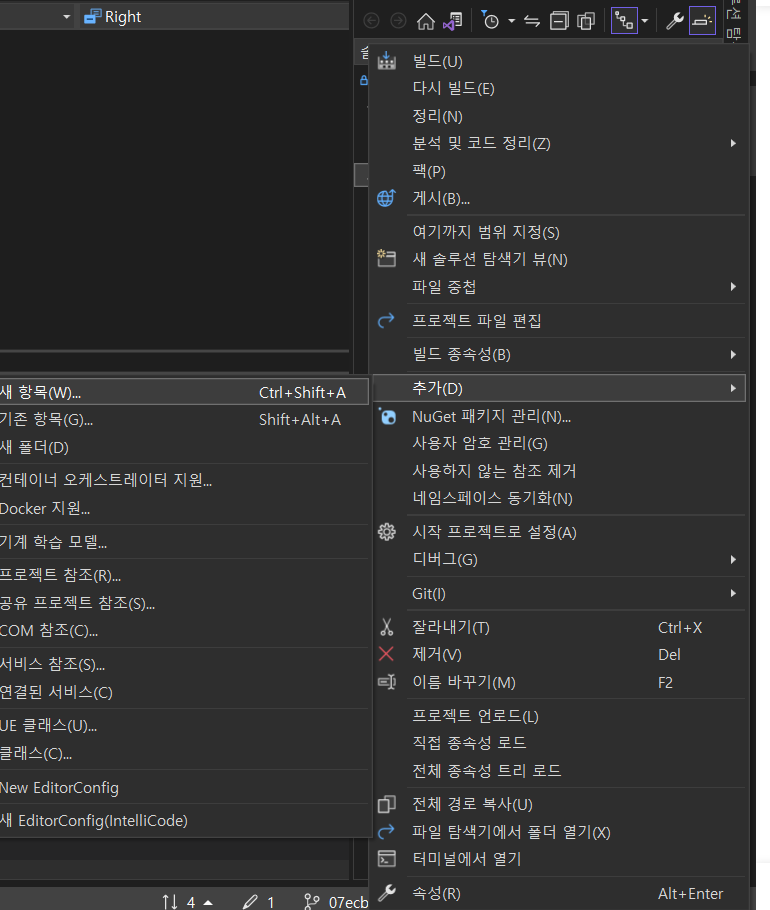Open the dropdown arrow left of Right combo
The height and width of the screenshot is (910, 770).
click(67, 17)
